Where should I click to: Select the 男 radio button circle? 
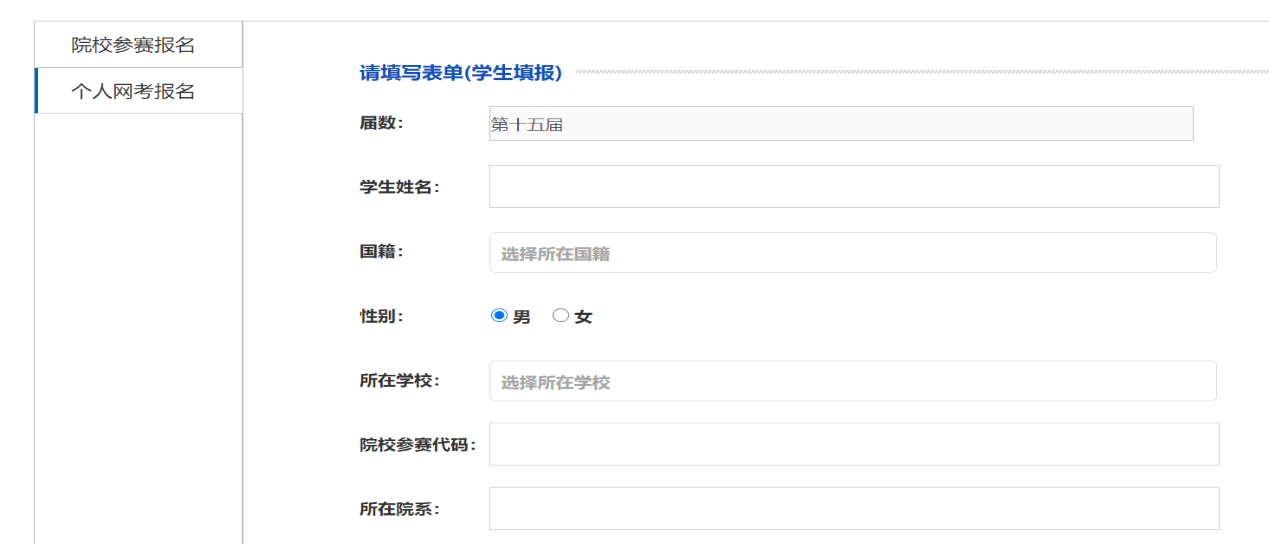coord(499,316)
